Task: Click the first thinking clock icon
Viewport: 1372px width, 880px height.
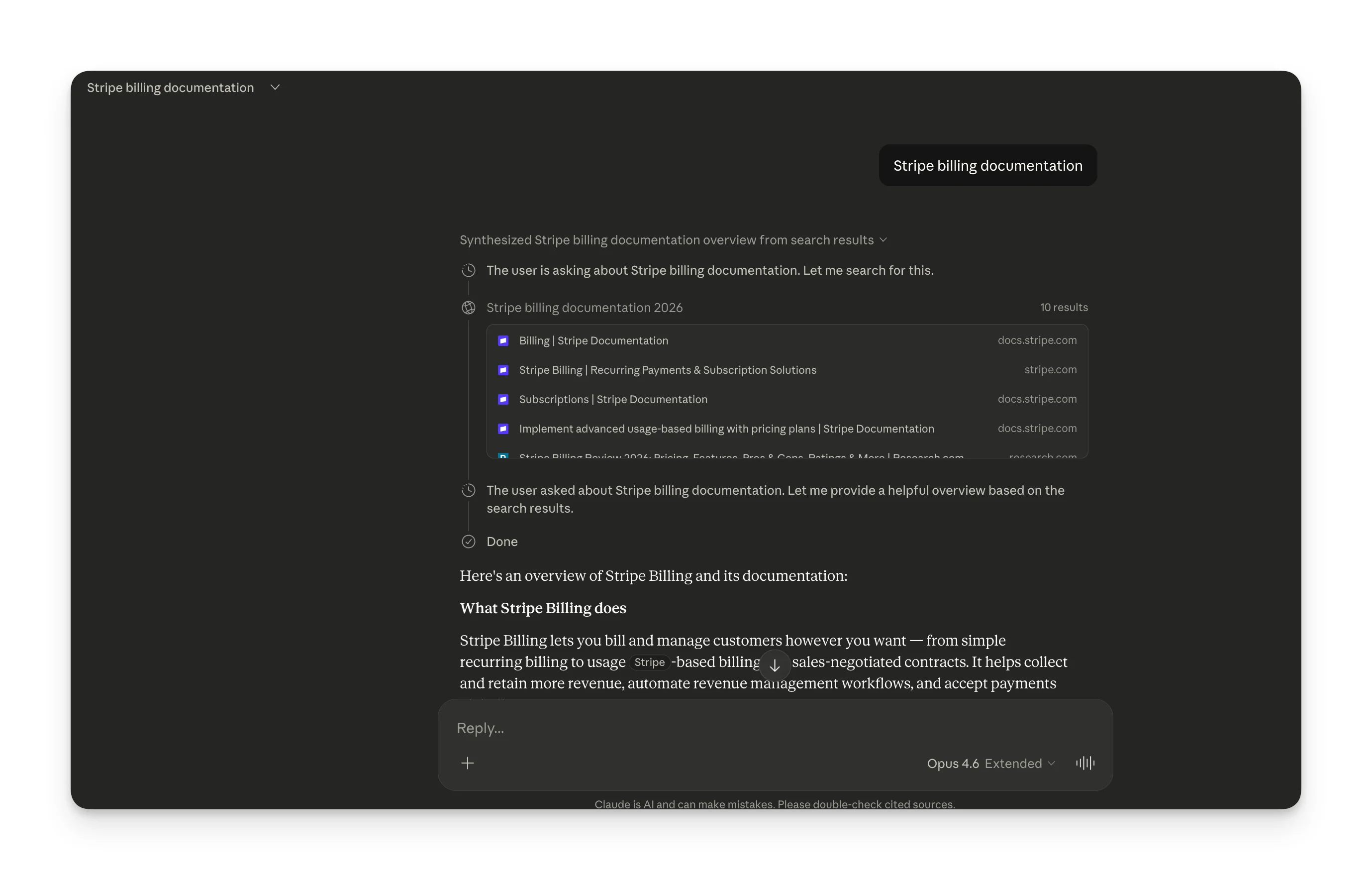Action: pos(468,270)
